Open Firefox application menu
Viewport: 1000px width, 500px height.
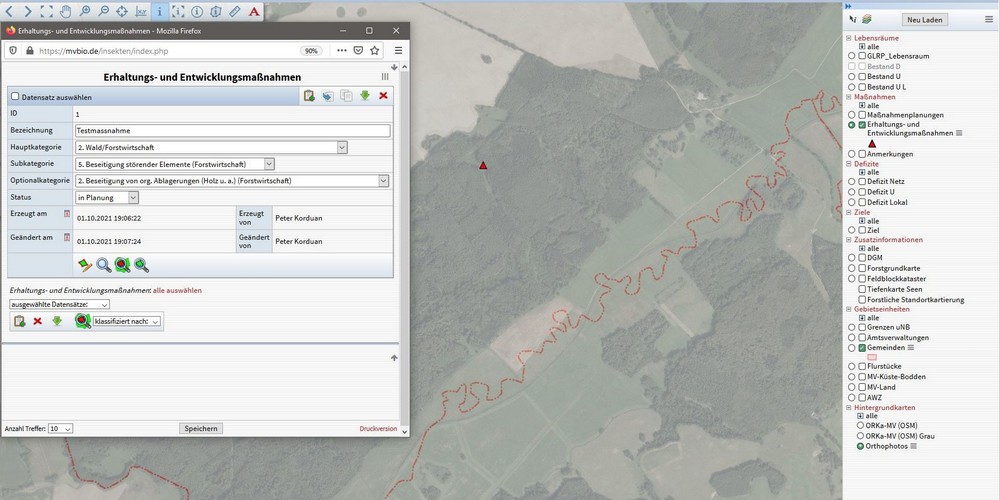(x=398, y=50)
